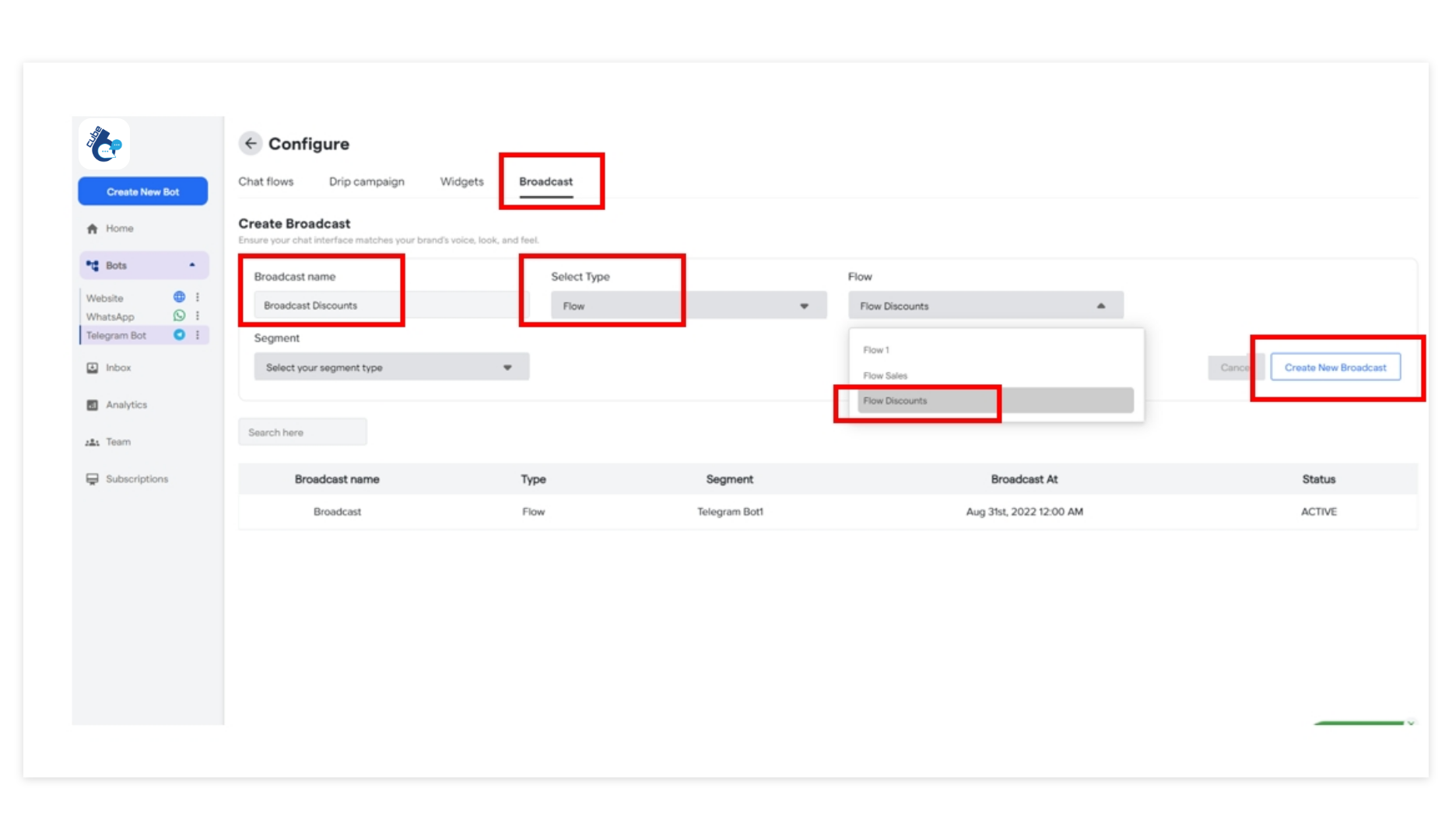This screenshot has width=1452, height=840.
Task: Click the Create New Broadcast button
Action: [x=1335, y=367]
